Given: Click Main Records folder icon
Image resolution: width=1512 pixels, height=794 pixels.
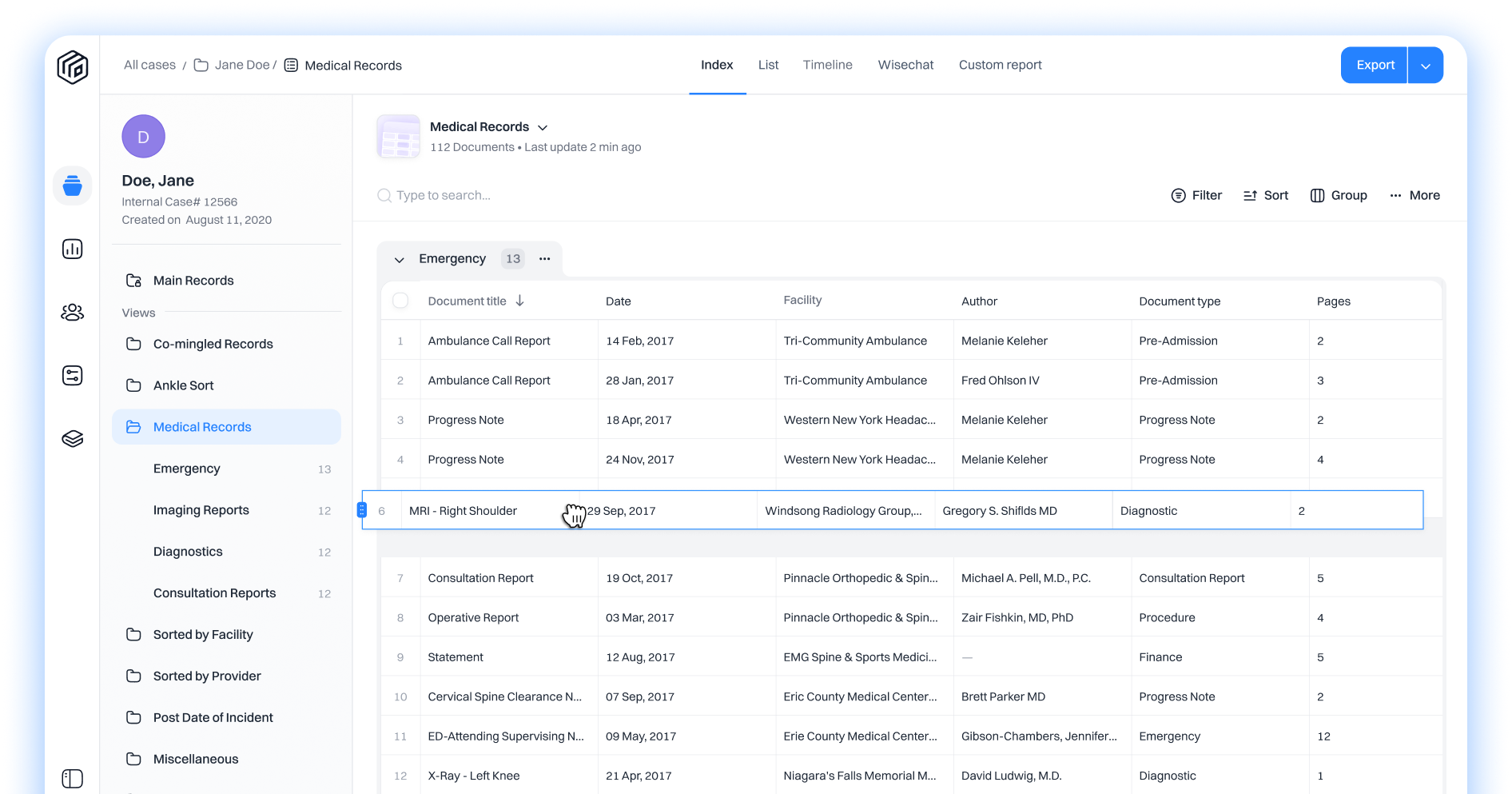Looking at the screenshot, I should pos(134,281).
